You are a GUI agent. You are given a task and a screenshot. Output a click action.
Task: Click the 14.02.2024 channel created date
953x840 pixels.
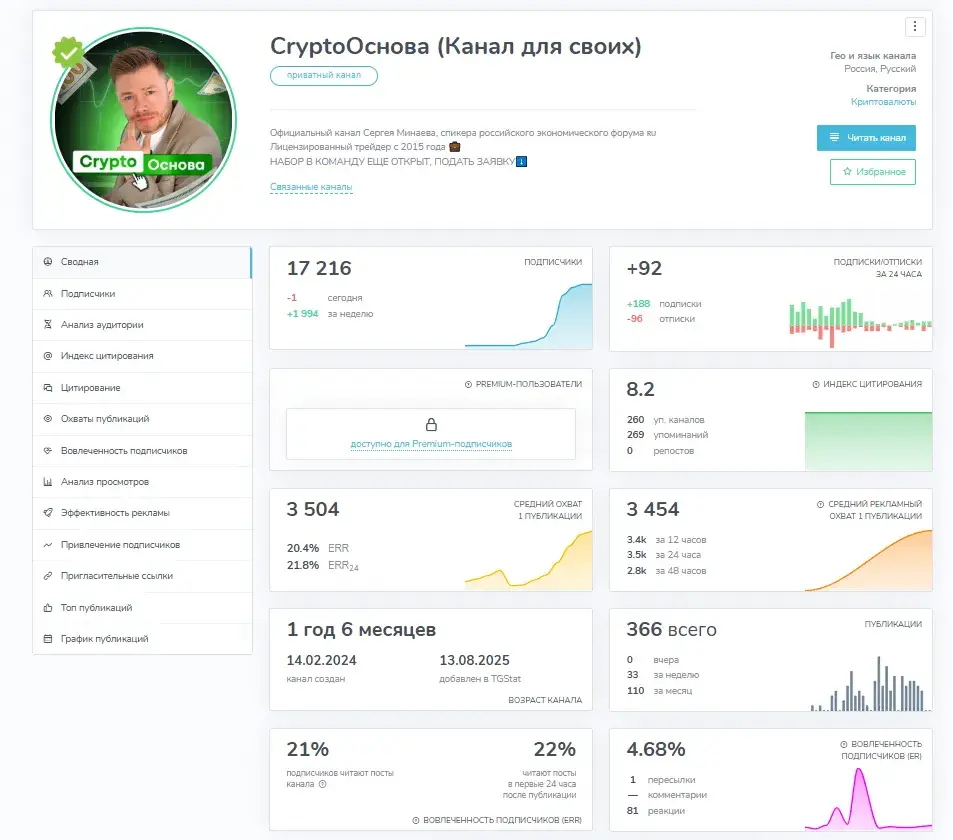tap(322, 661)
